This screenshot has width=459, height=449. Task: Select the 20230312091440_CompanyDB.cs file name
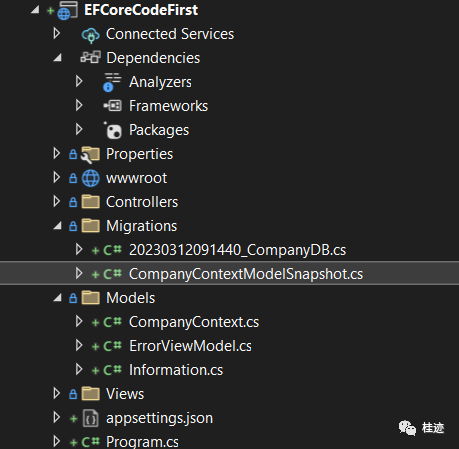237,250
